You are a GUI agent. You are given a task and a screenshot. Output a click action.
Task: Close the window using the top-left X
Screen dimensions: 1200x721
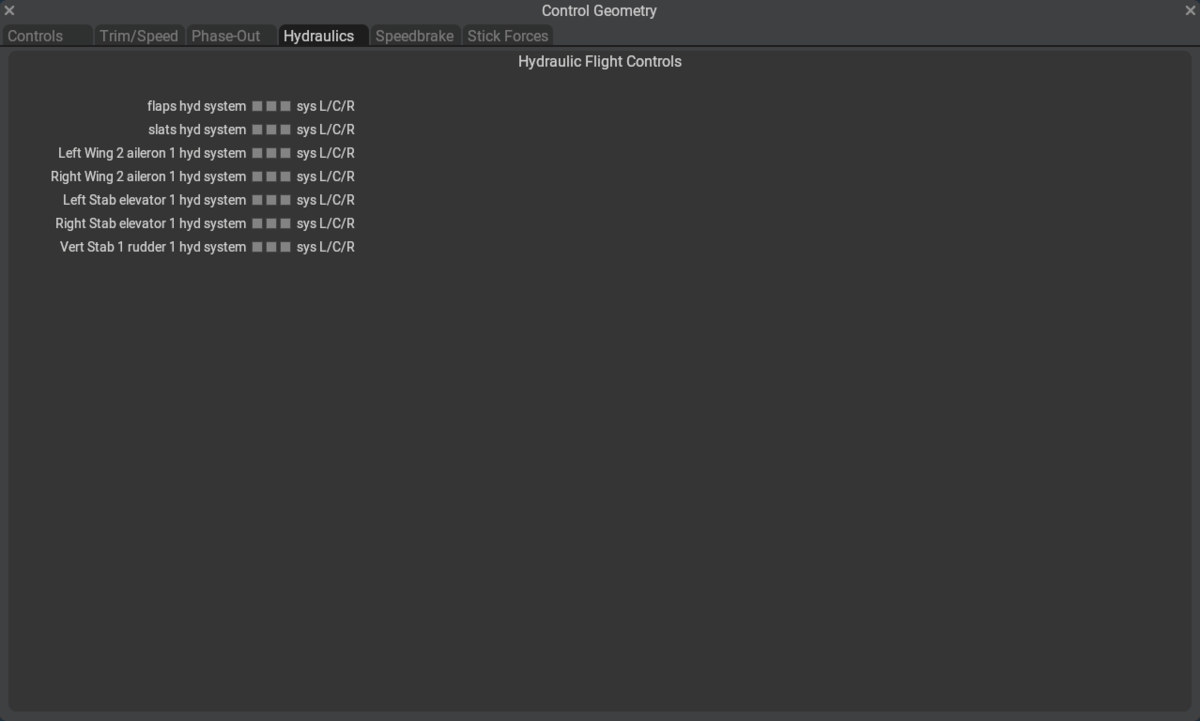(x=10, y=11)
